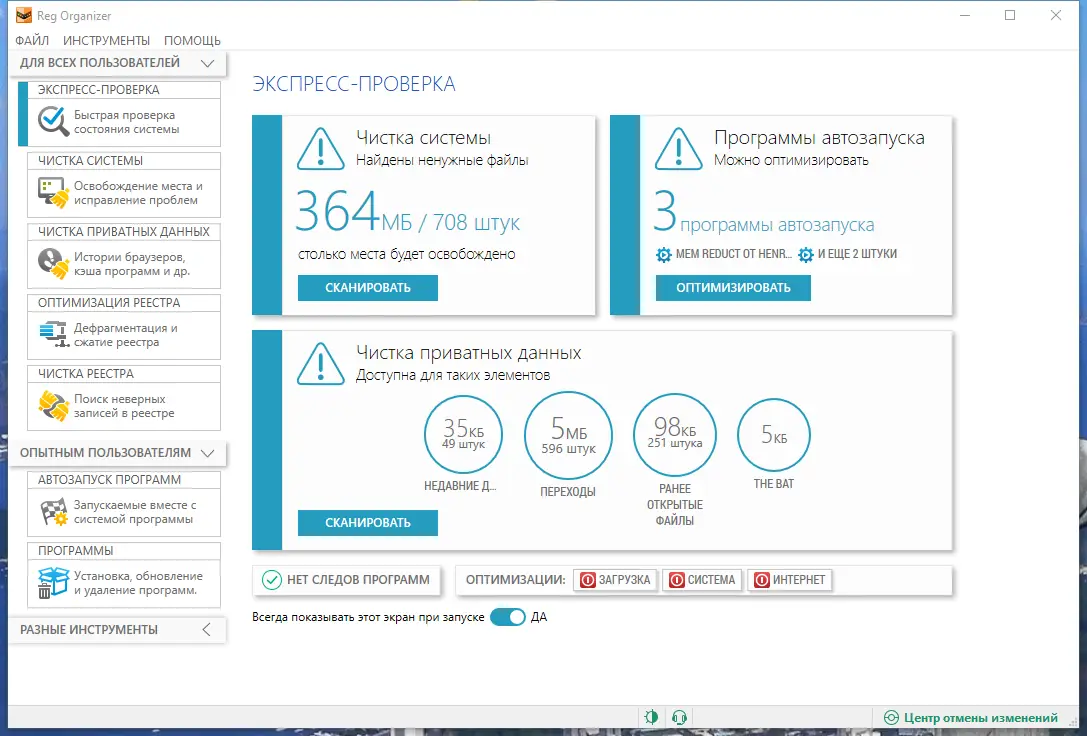Click the Центр отмены изменений target icon
The image size is (1087, 736).
(x=892, y=717)
